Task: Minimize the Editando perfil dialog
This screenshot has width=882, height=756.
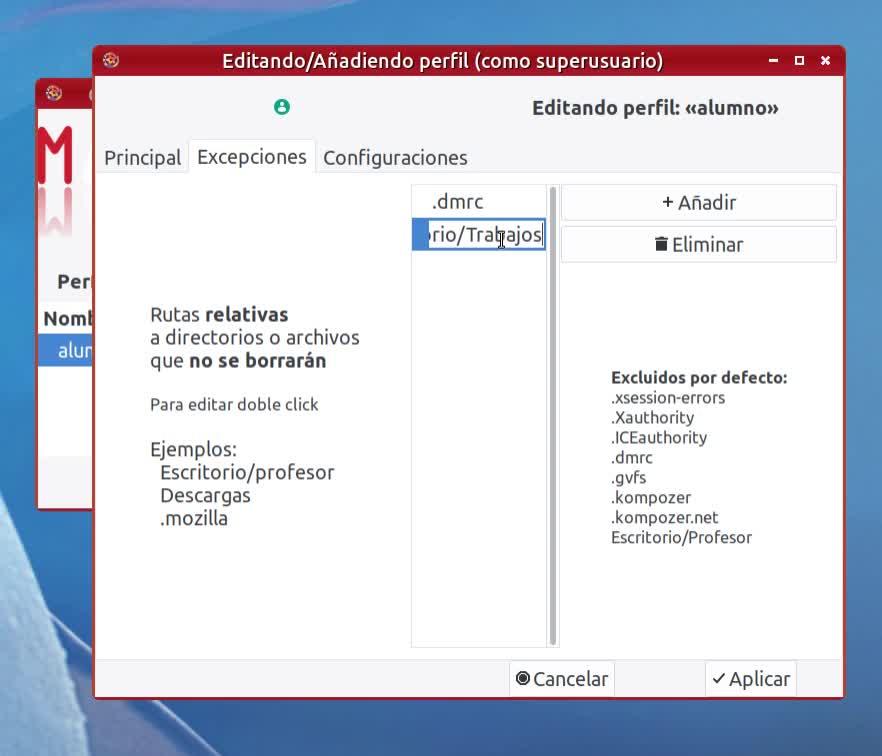Action: 773,60
